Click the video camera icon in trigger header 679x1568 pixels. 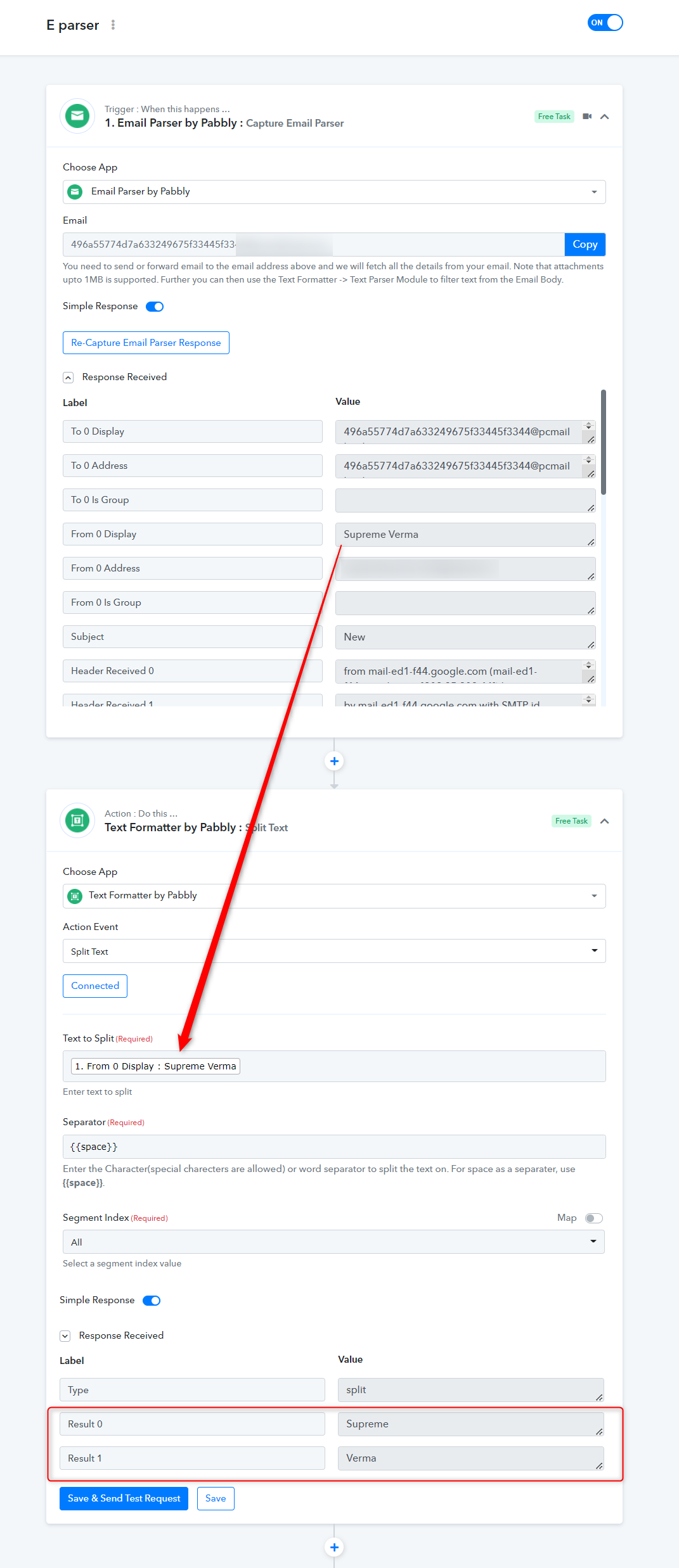587,117
